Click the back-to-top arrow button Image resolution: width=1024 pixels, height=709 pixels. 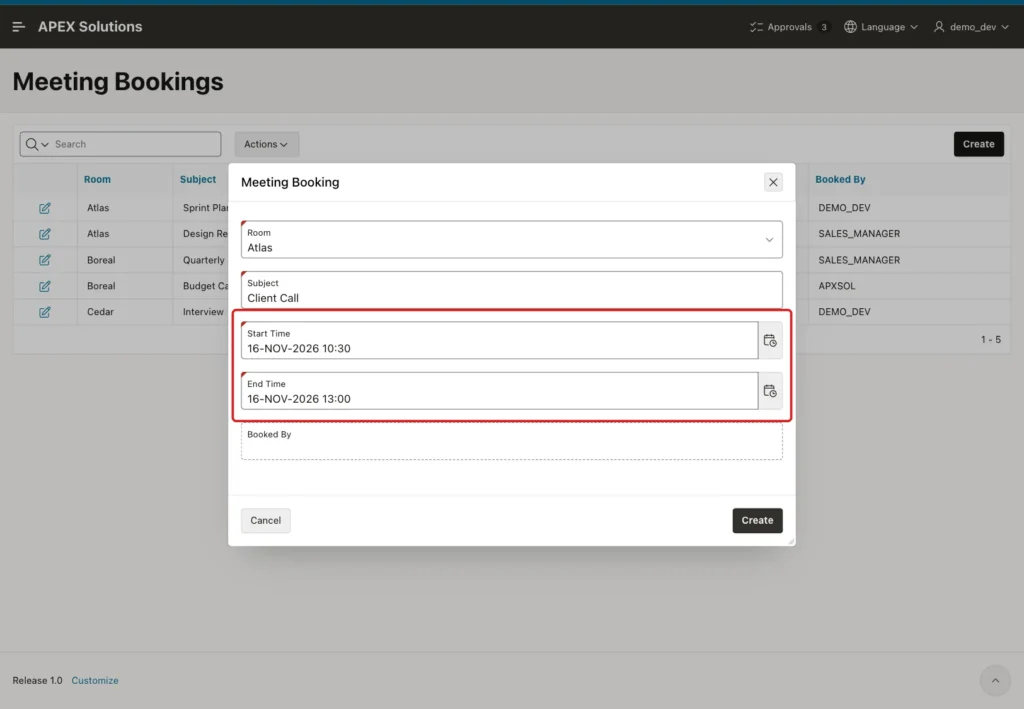(995, 680)
